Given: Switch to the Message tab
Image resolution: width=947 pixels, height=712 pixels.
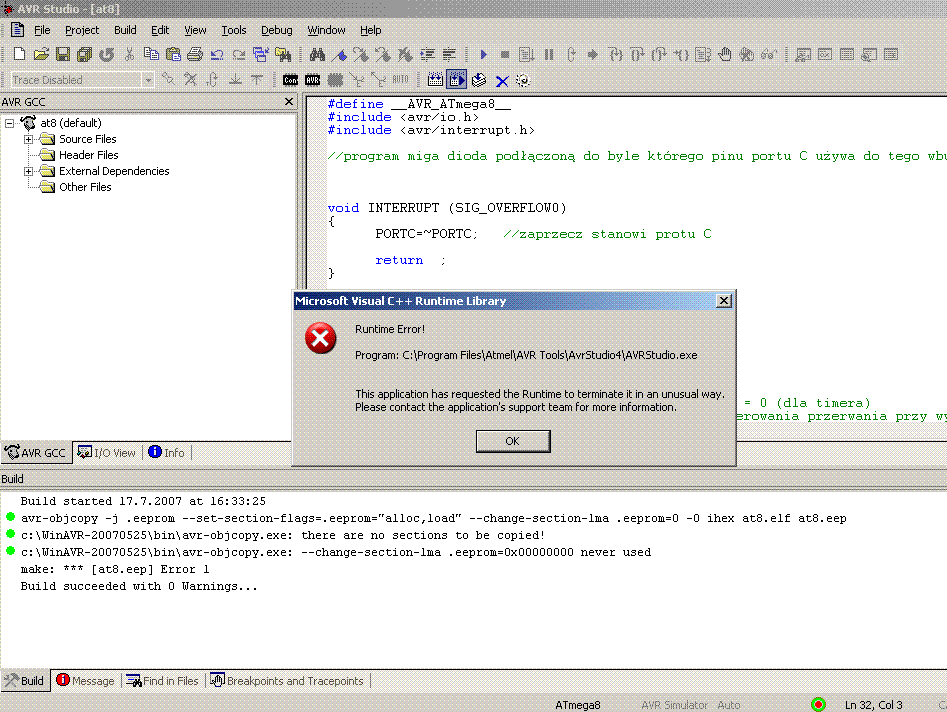Looking at the screenshot, I should point(85,681).
